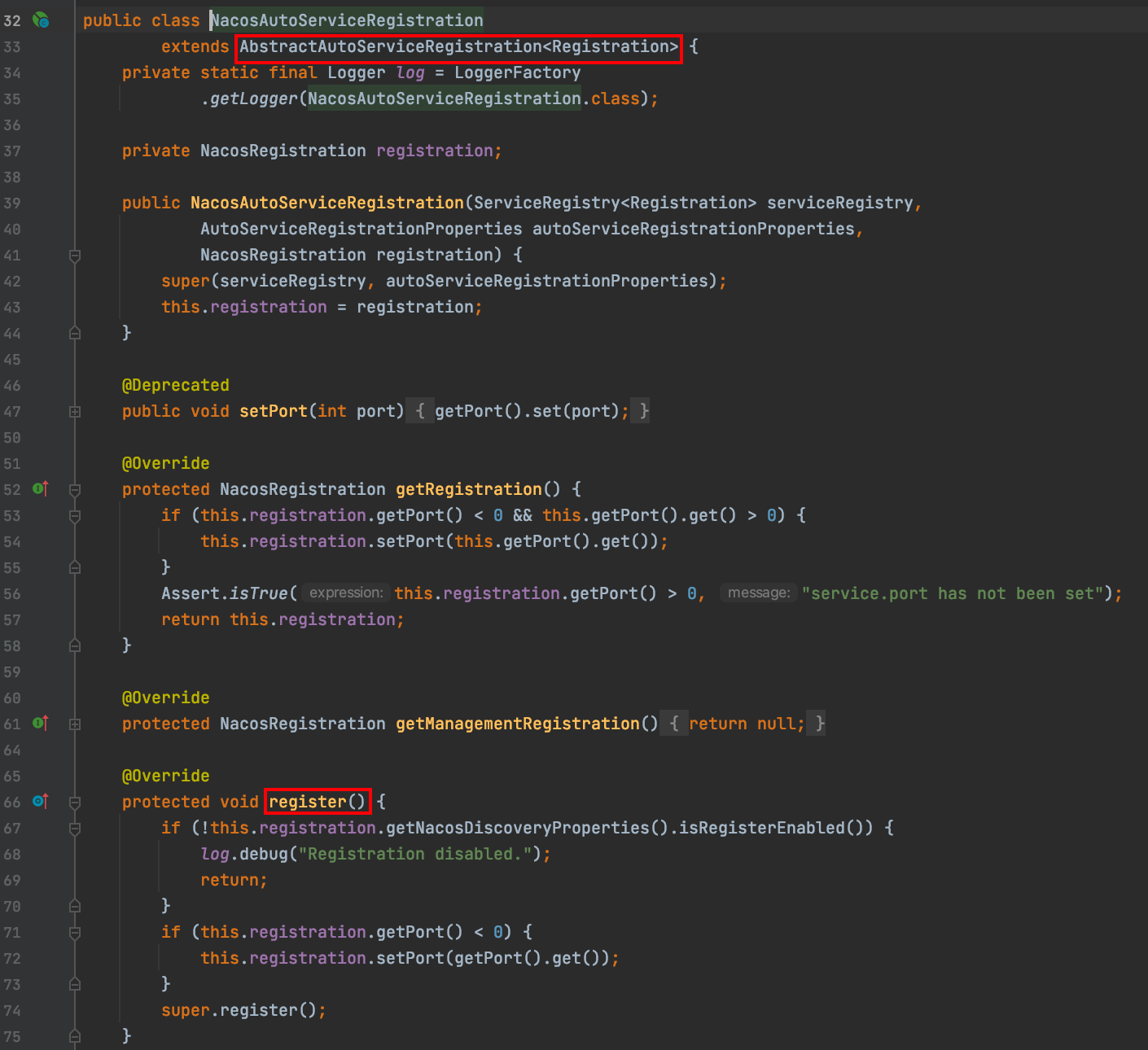This screenshot has width=1148, height=1050.
Task: Collapse getRegistration using the fold marker on line 52
Action: pos(75,490)
